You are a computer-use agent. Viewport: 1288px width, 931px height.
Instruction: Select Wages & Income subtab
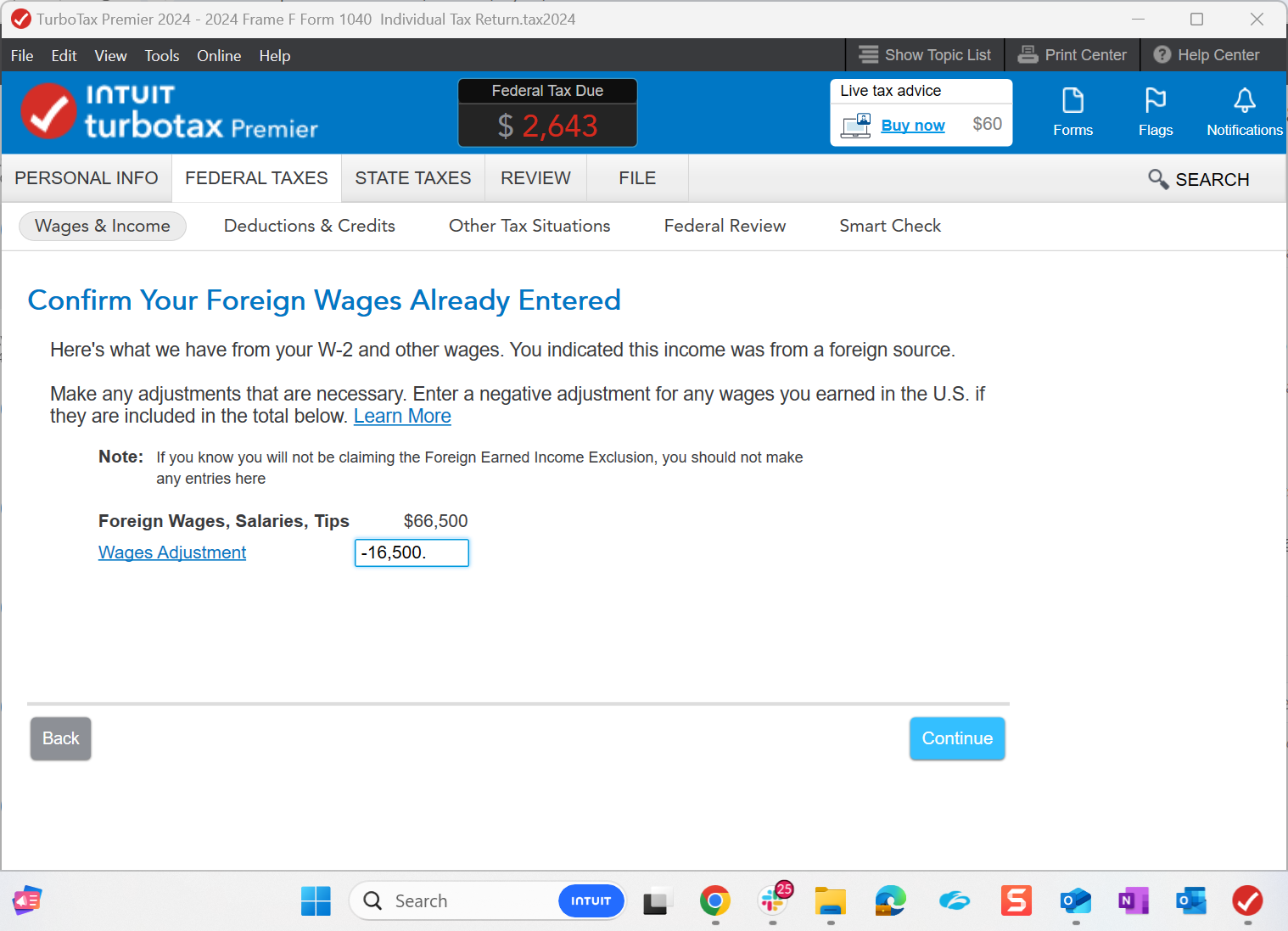coord(103,226)
